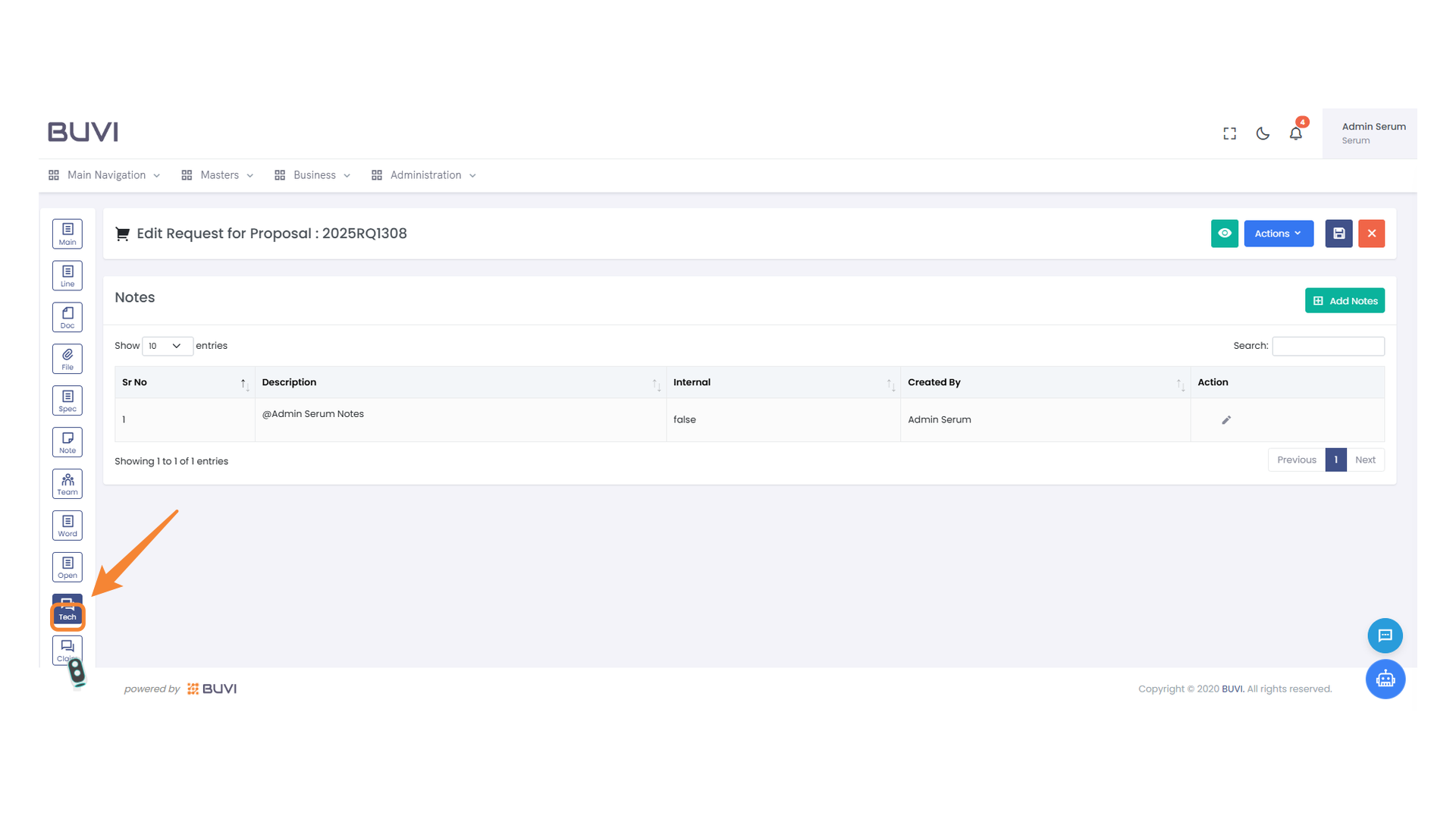The height and width of the screenshot is (819, 1456).
Task: Open the Main section sidebar icon
Action: (x=67, y=234)
